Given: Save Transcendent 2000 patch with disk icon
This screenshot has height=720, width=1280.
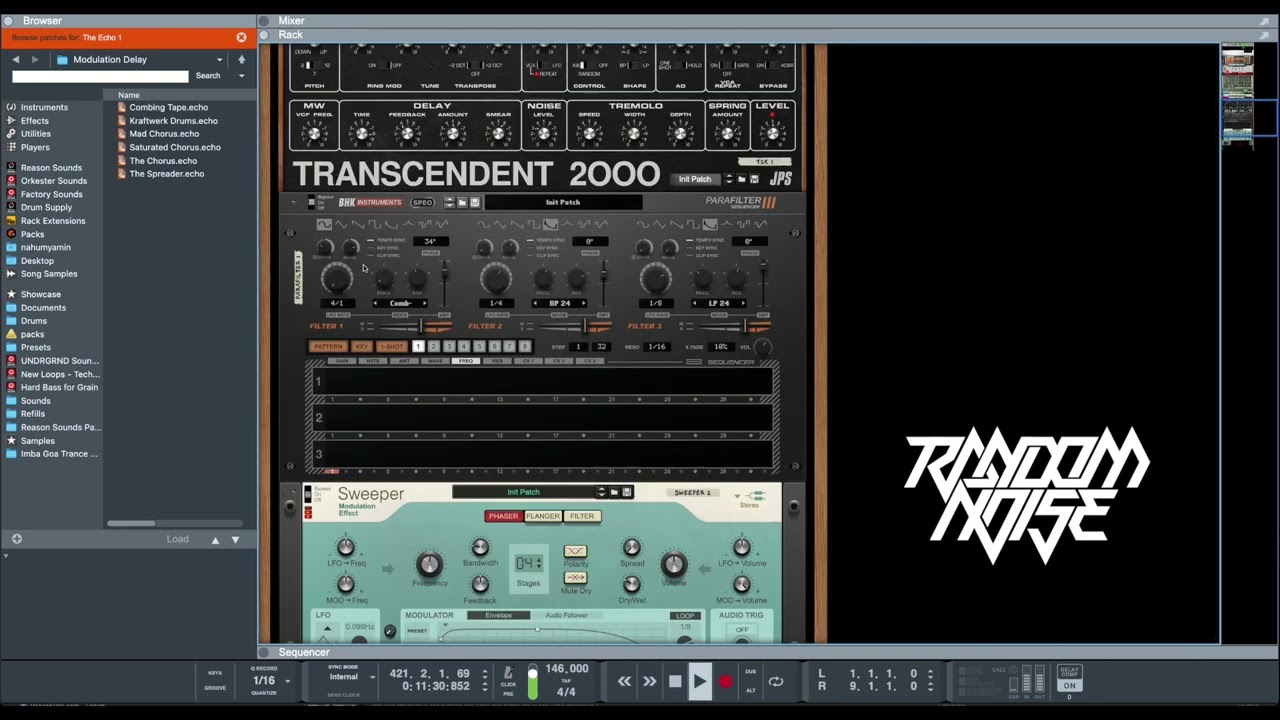Looking at the screenshot, I should pos(754,179).
